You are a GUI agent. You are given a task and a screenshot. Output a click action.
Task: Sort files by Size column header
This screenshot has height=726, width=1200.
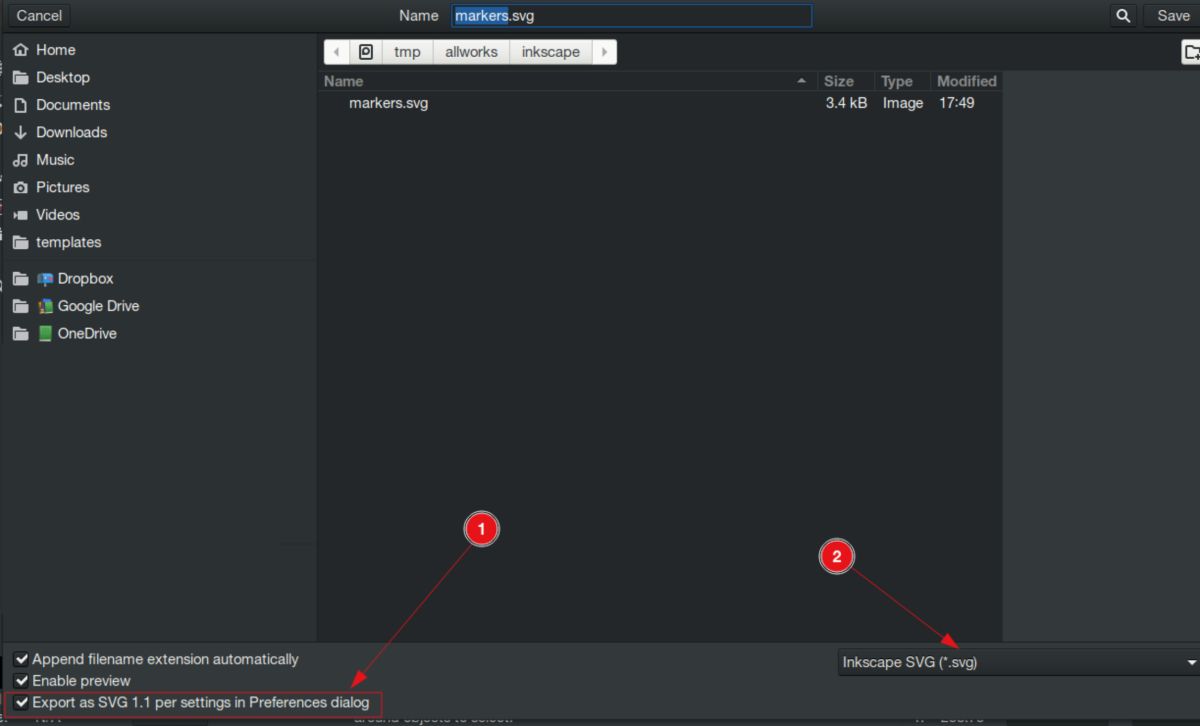pos(845,81)
